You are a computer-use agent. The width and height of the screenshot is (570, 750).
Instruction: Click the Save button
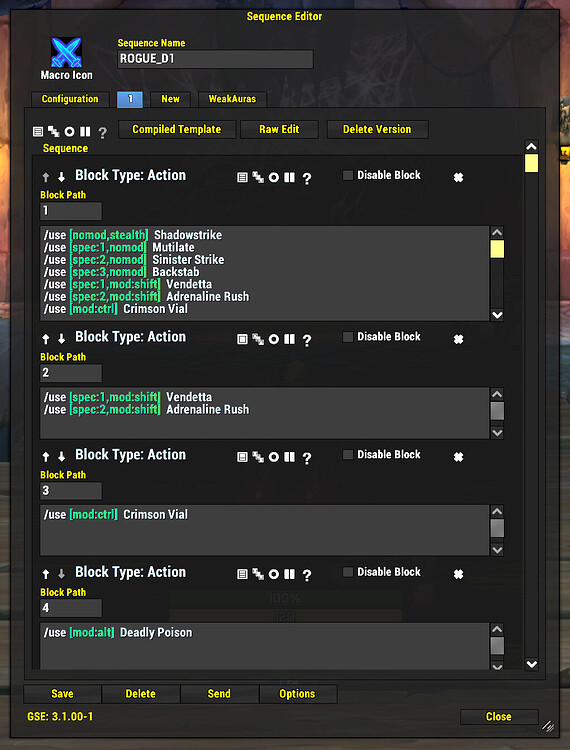tap(62, 694)
